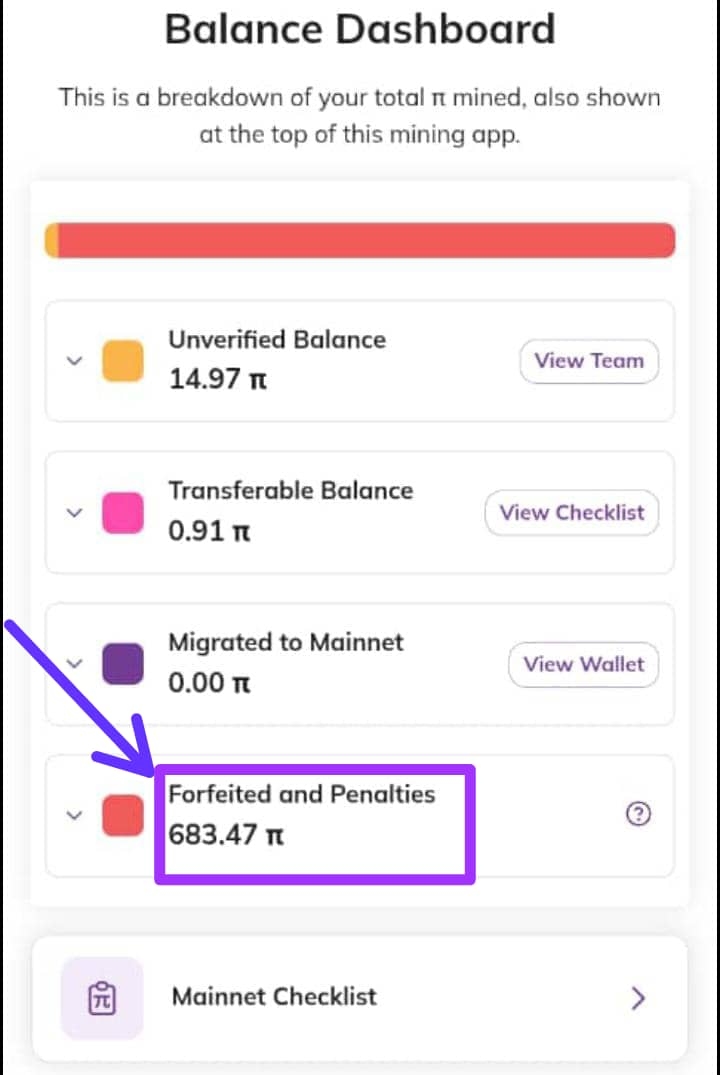The image size is (720, 1075).
Task: Click the help question mark icon
Action: (637, 815)
